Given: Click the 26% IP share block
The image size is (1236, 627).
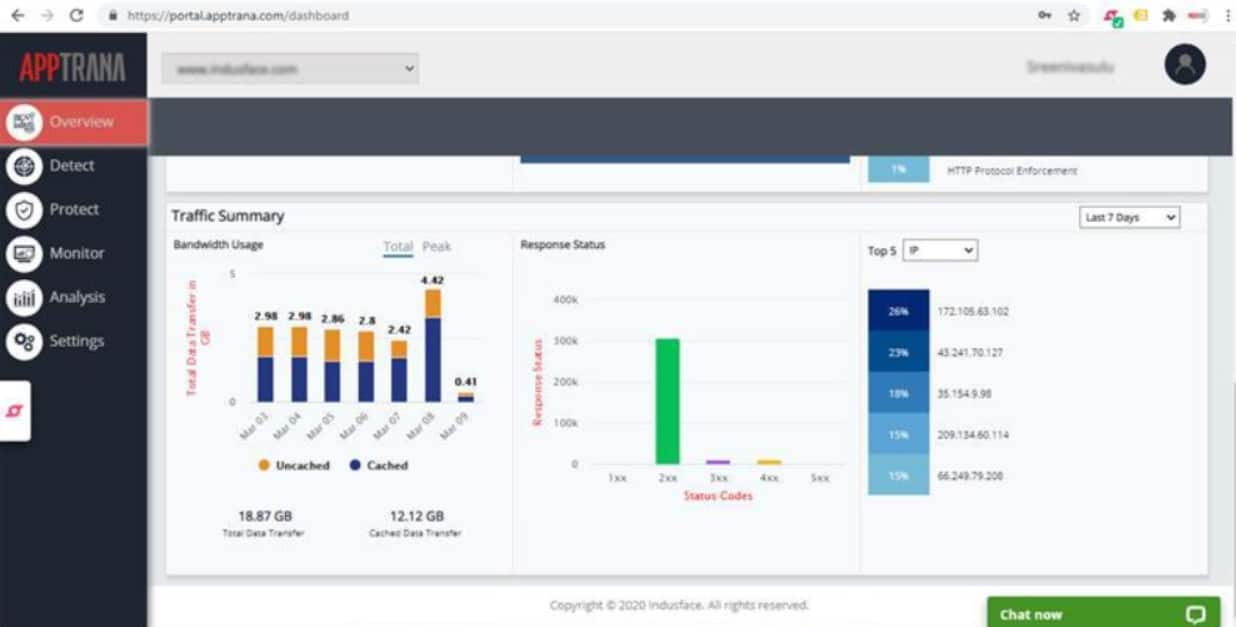Looking at the screenshot, I should [898, 311].
